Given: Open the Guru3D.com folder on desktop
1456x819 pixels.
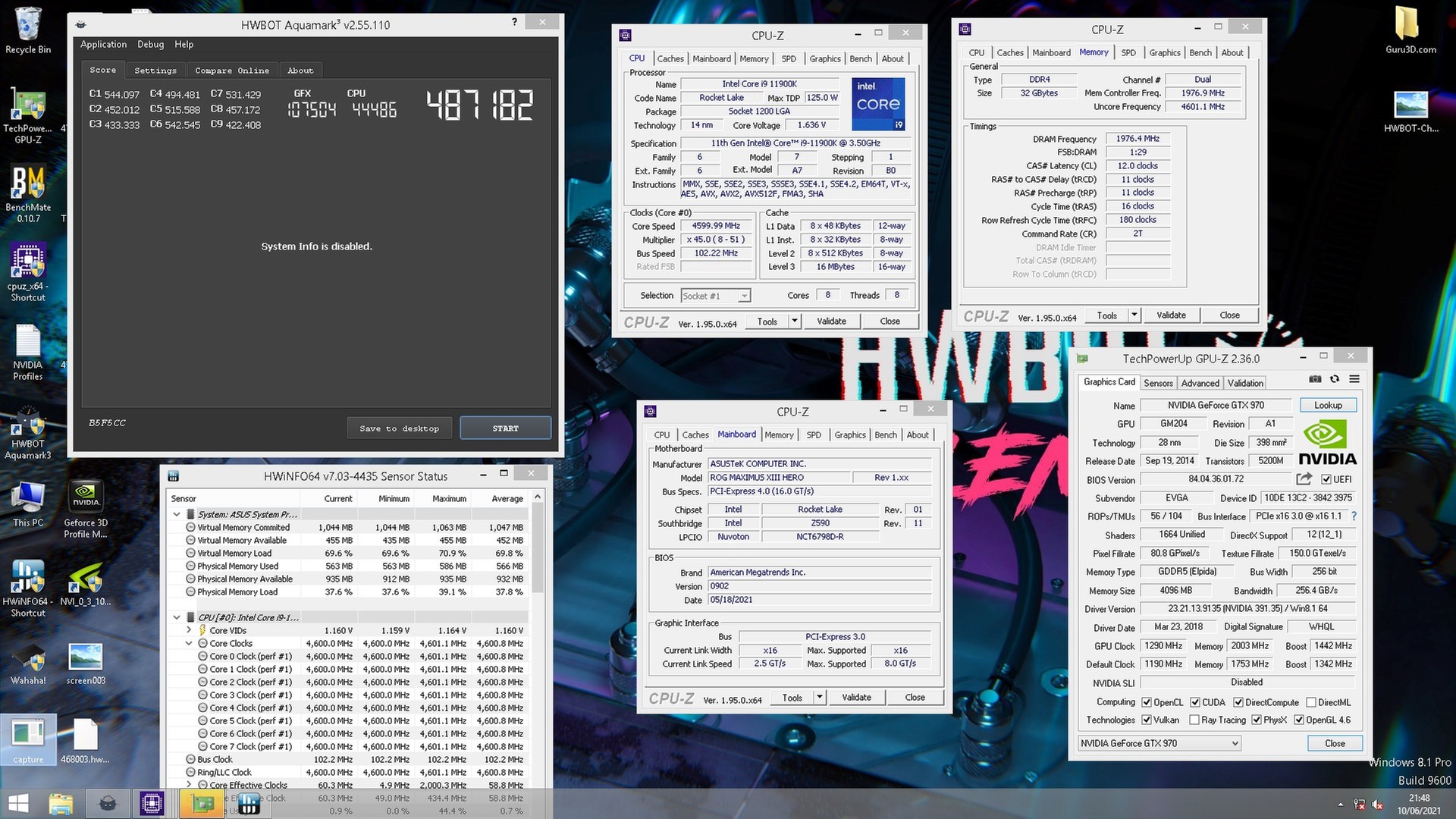Looking at the screenshot, I should [1410, 30].
